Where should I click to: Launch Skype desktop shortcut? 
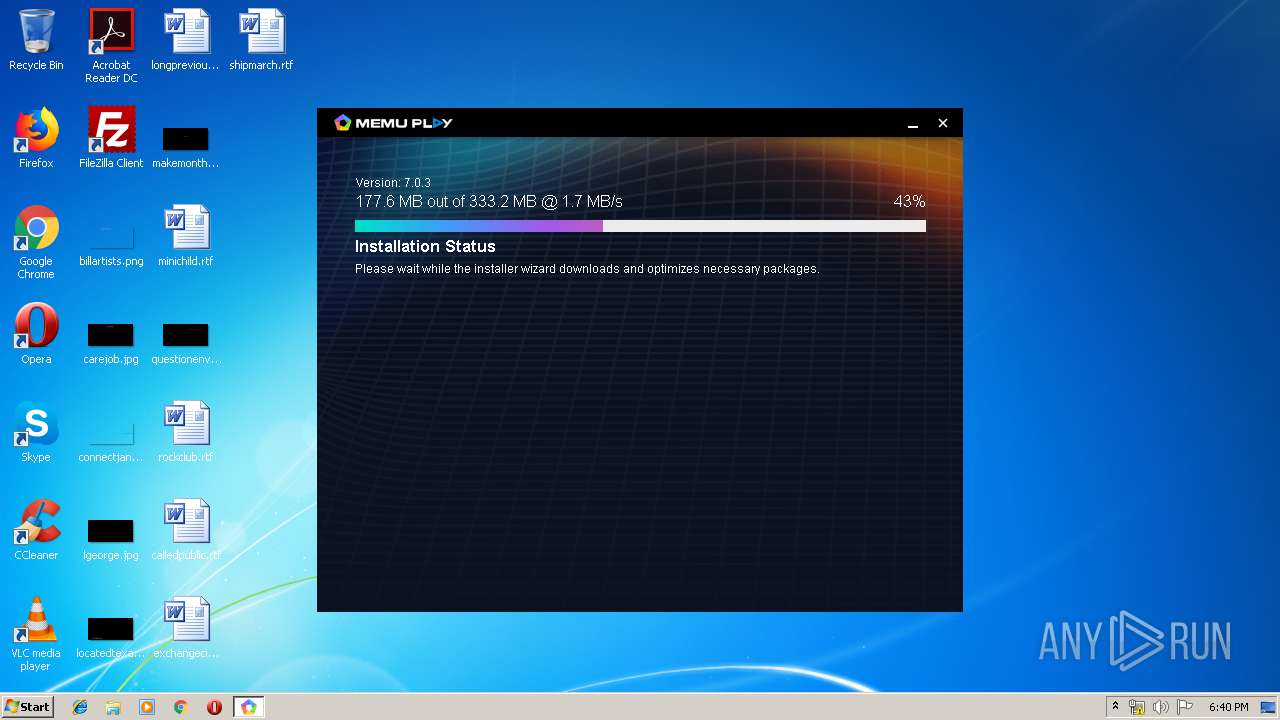click(x=36, y=432)
